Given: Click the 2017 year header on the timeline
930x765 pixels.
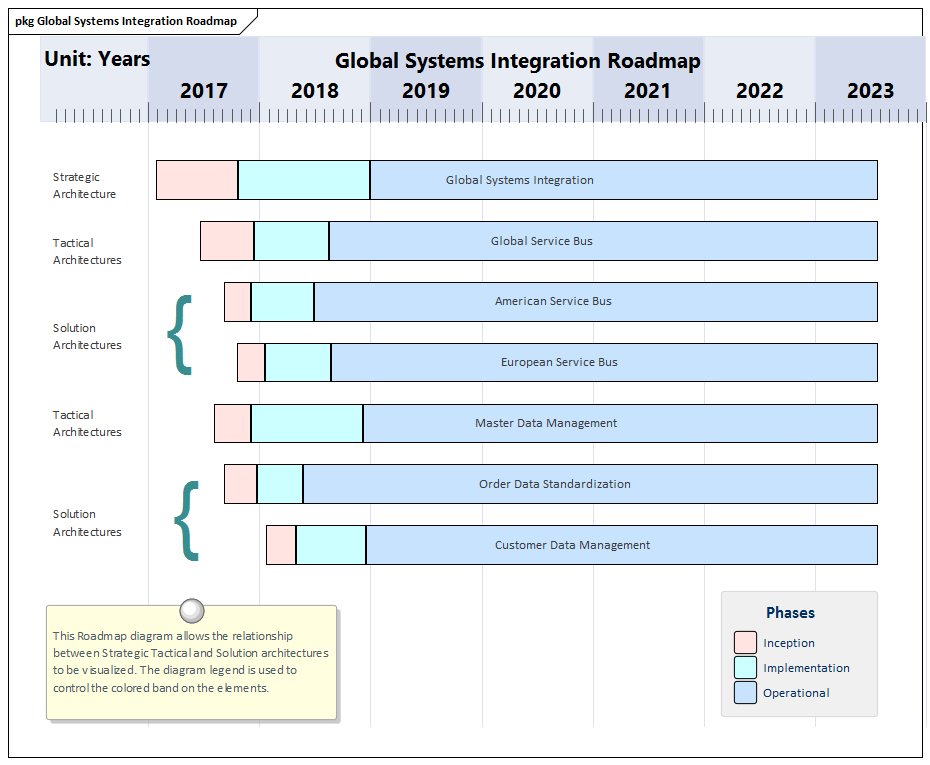Looking at the screenshot, I should [204, 91].
